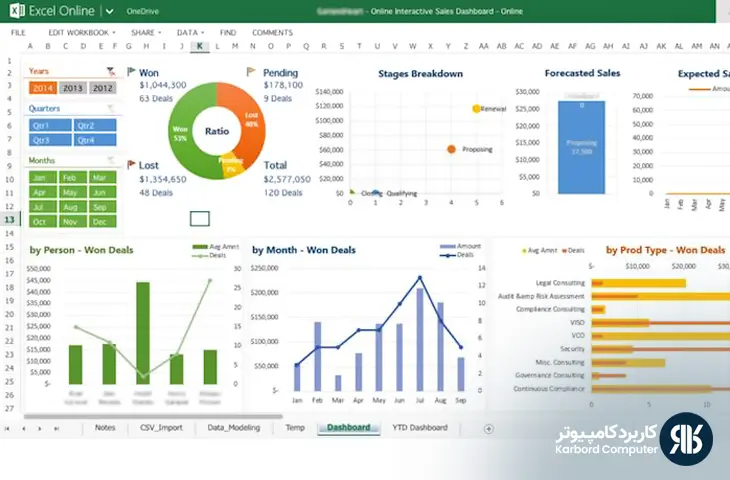The width and height of the screenshot is (730, 480).
Task: Toggle the Qtr1 quarter slicer
Action: click(x=50, y=125)
